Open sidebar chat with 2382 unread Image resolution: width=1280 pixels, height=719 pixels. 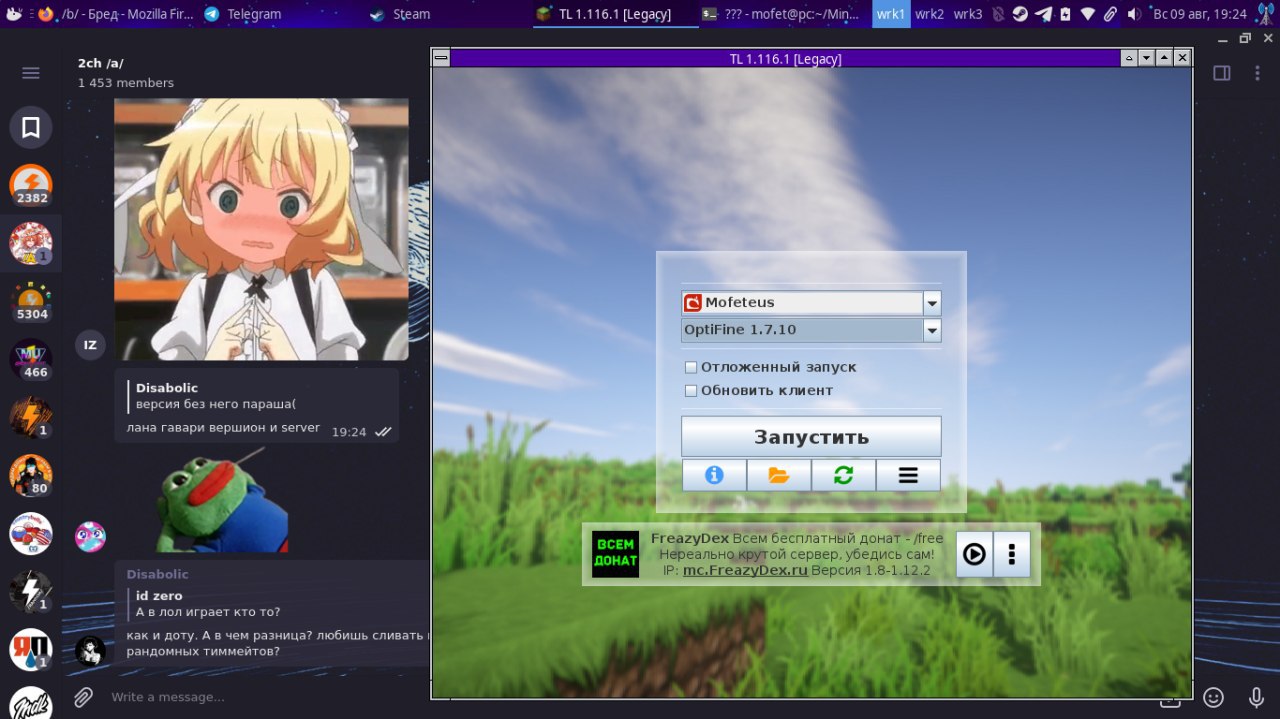31,186
